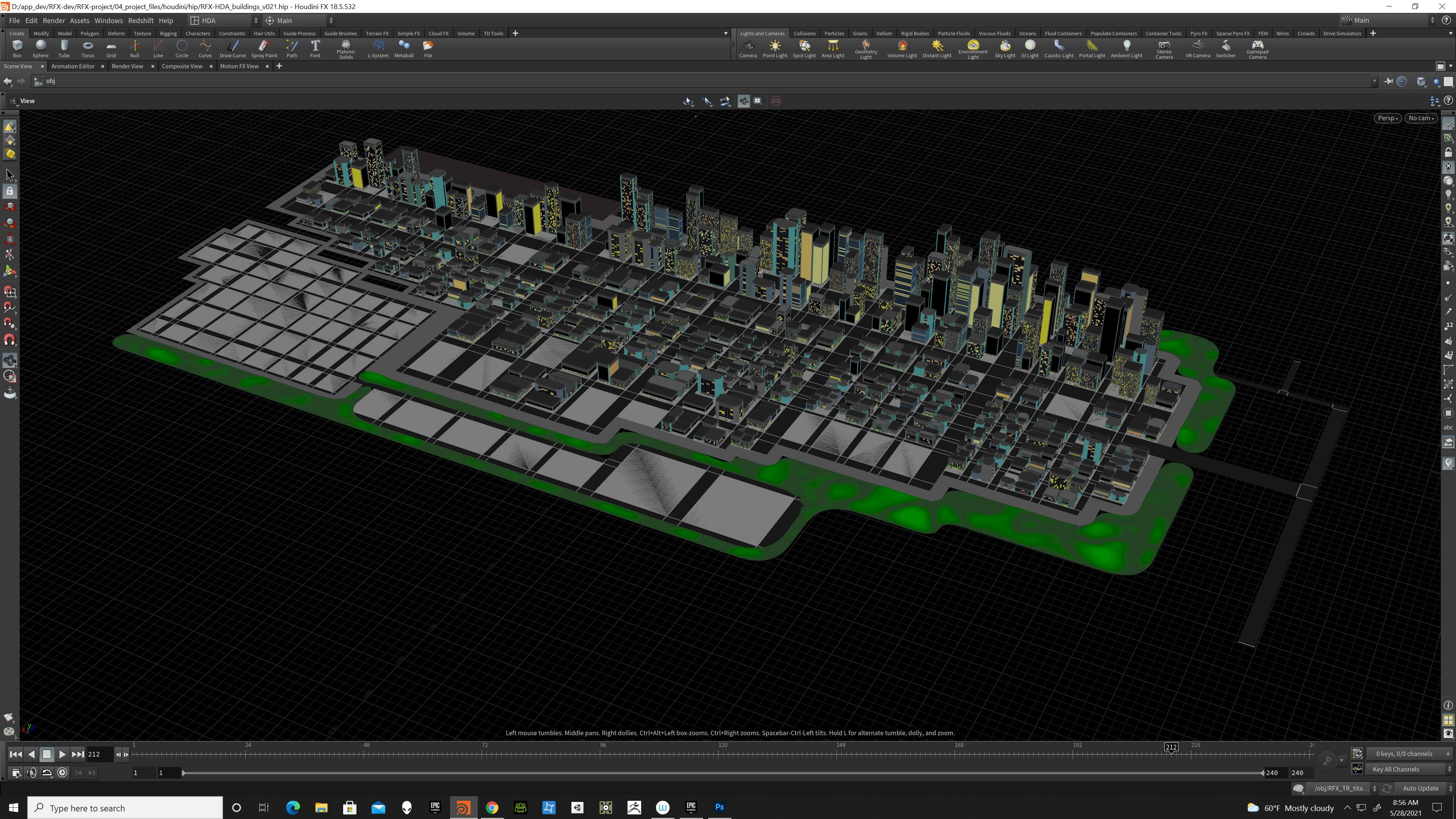Open the Windows menu
Screen dimensions: 1456x819
coord(108,20)
